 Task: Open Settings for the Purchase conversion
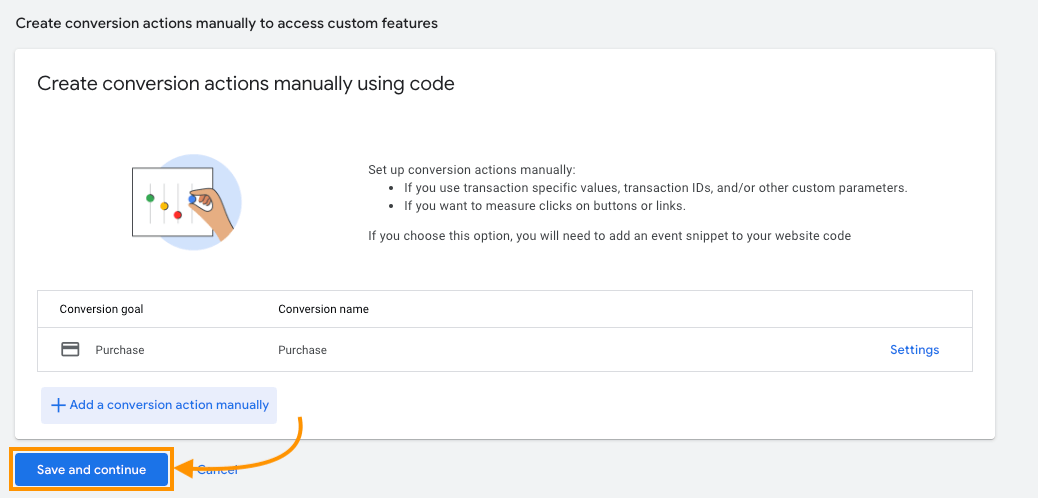pos(914,350)
